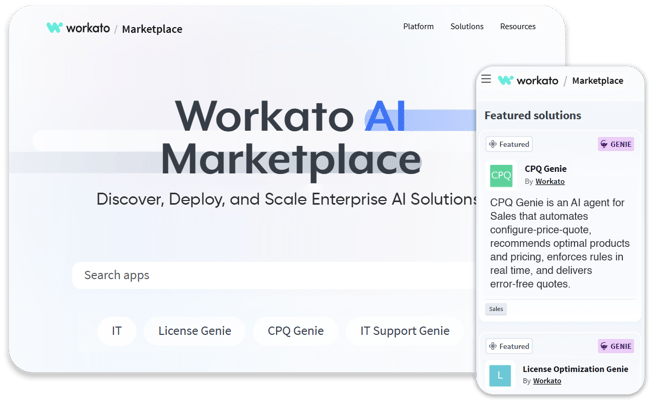
Task: Focus the Search apps field
Action: pyautogui.click(x=274, y=275)
